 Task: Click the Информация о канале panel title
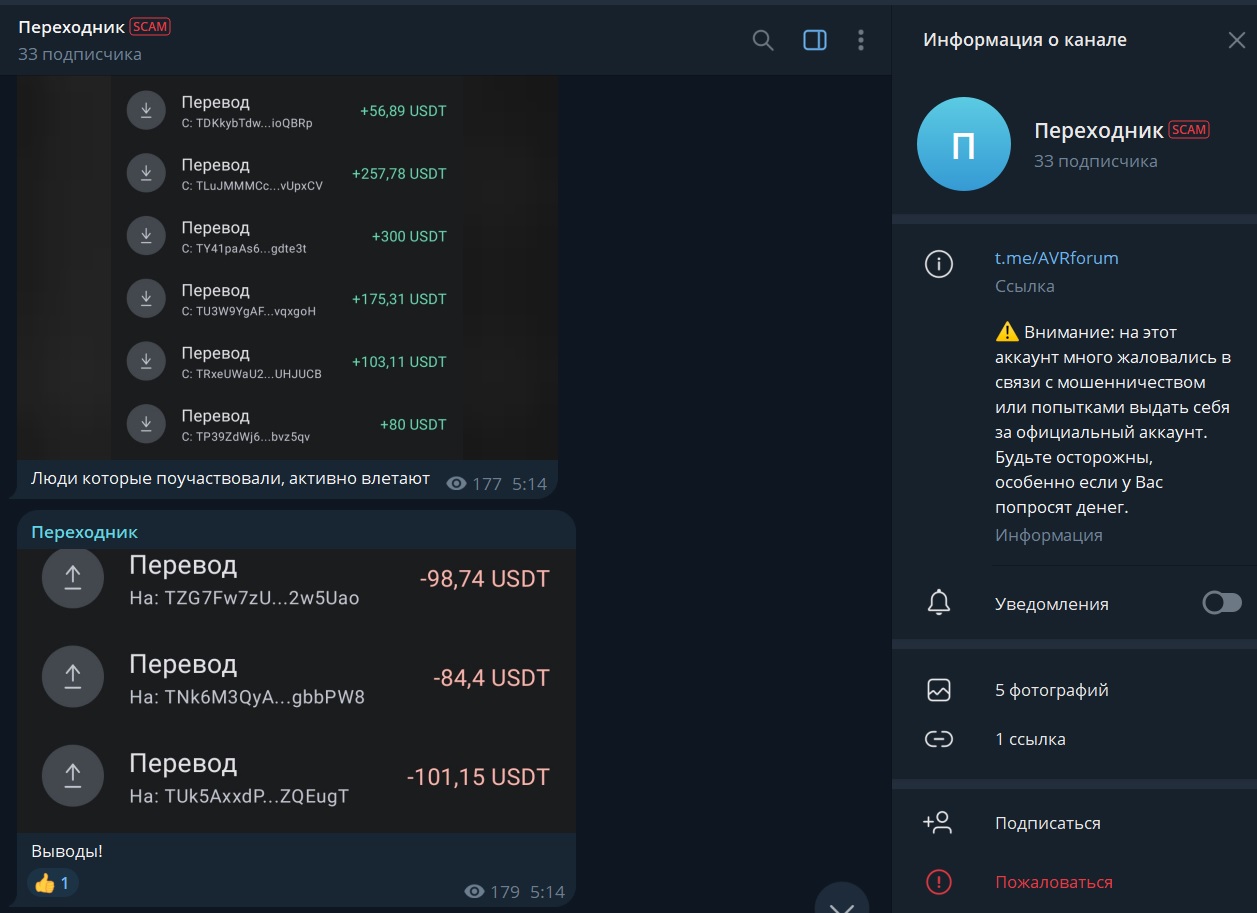[x=1025, y=40]
